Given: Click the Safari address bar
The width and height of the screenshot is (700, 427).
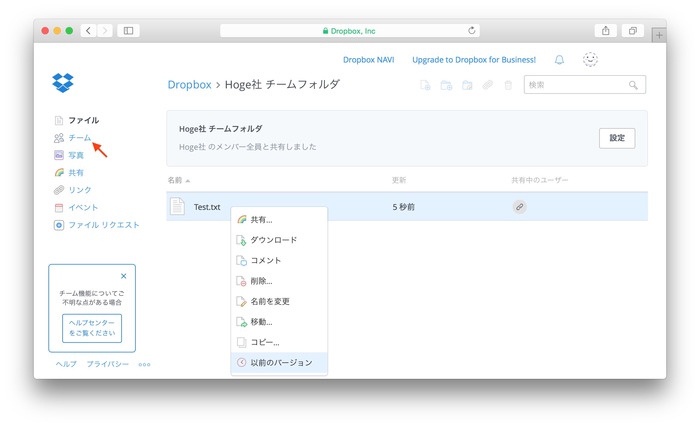Looking at the screenshot, I should tap(350, 30).
